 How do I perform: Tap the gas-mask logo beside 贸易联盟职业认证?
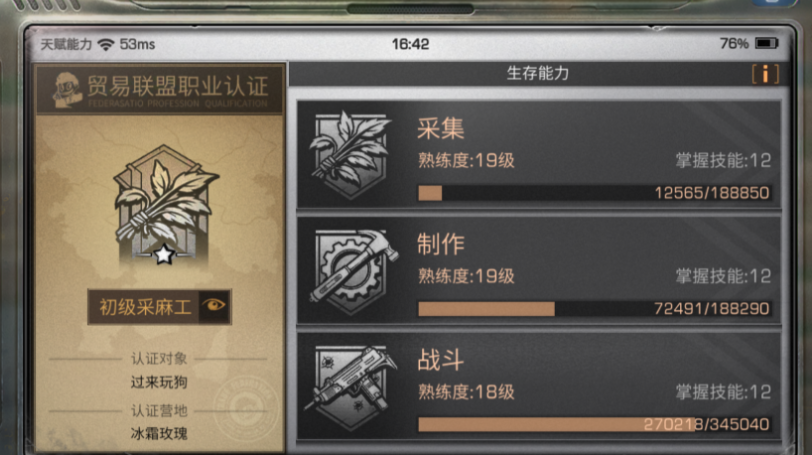tap(67, 90)
